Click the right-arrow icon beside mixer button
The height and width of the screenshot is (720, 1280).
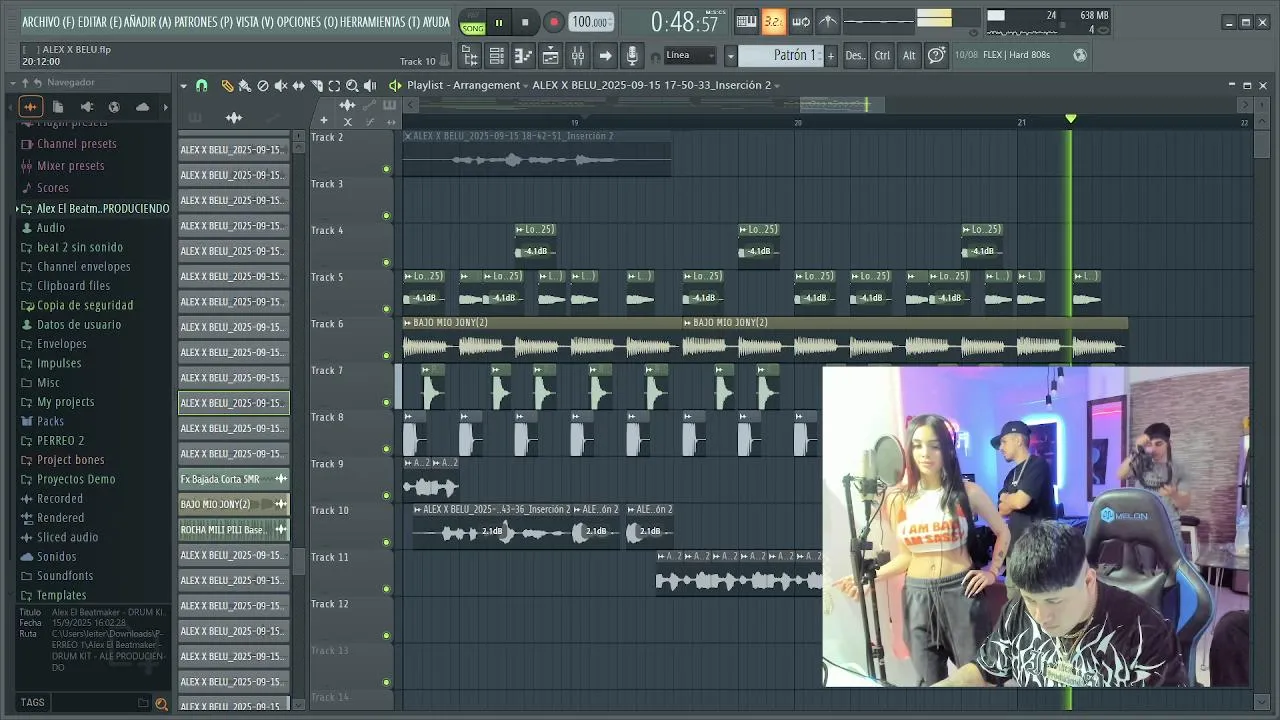tap(604, 56)
